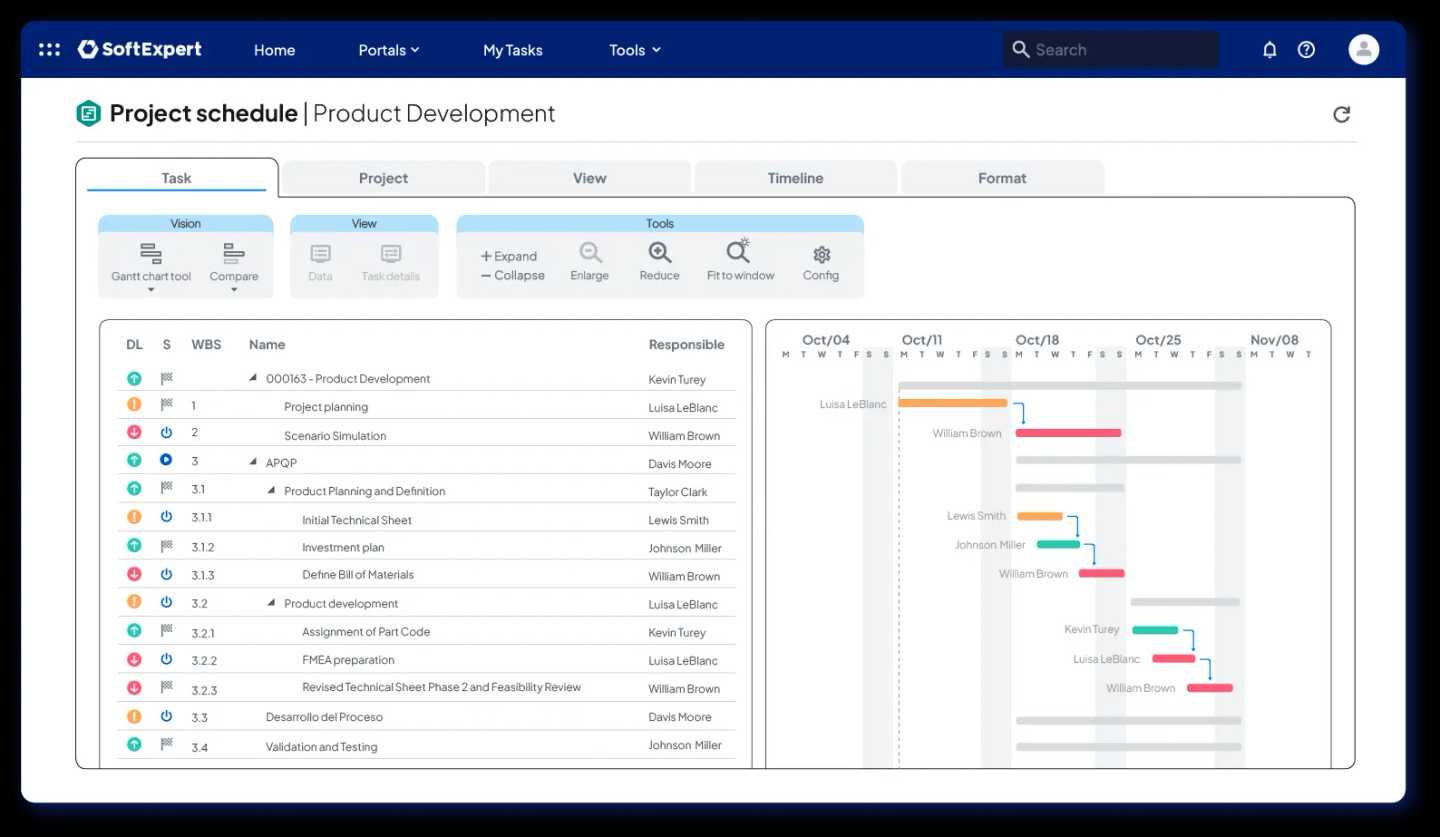The height and width of the screenshot is (837, 1440).
Task: Click the play status icon beside APQP
Action: coord(166,460)
